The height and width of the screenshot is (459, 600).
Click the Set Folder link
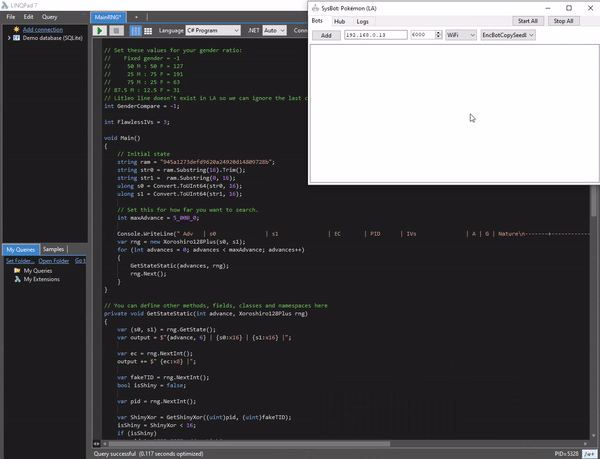click(x=20, y=261)
